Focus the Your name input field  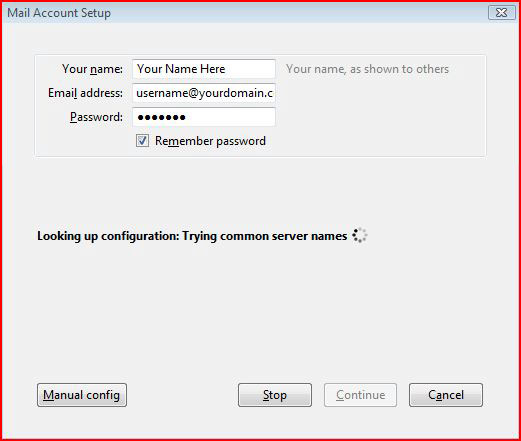tap(204, 69)
